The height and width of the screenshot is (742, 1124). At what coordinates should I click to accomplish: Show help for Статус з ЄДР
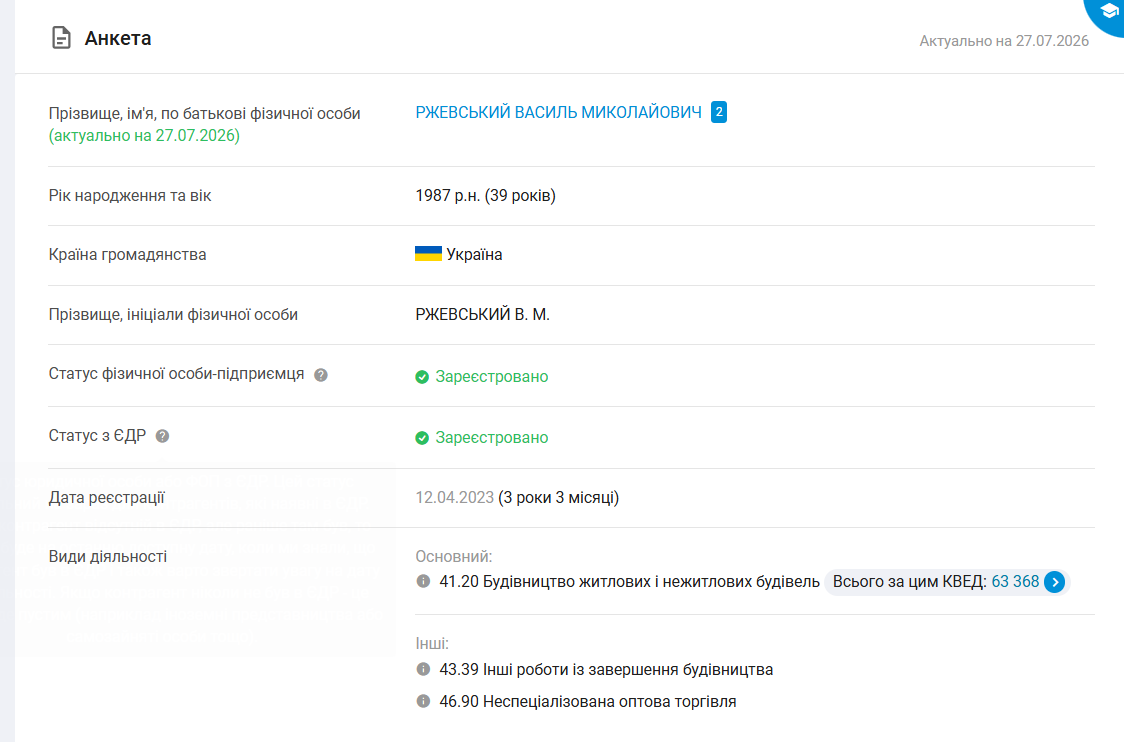[x=163, y=436]
